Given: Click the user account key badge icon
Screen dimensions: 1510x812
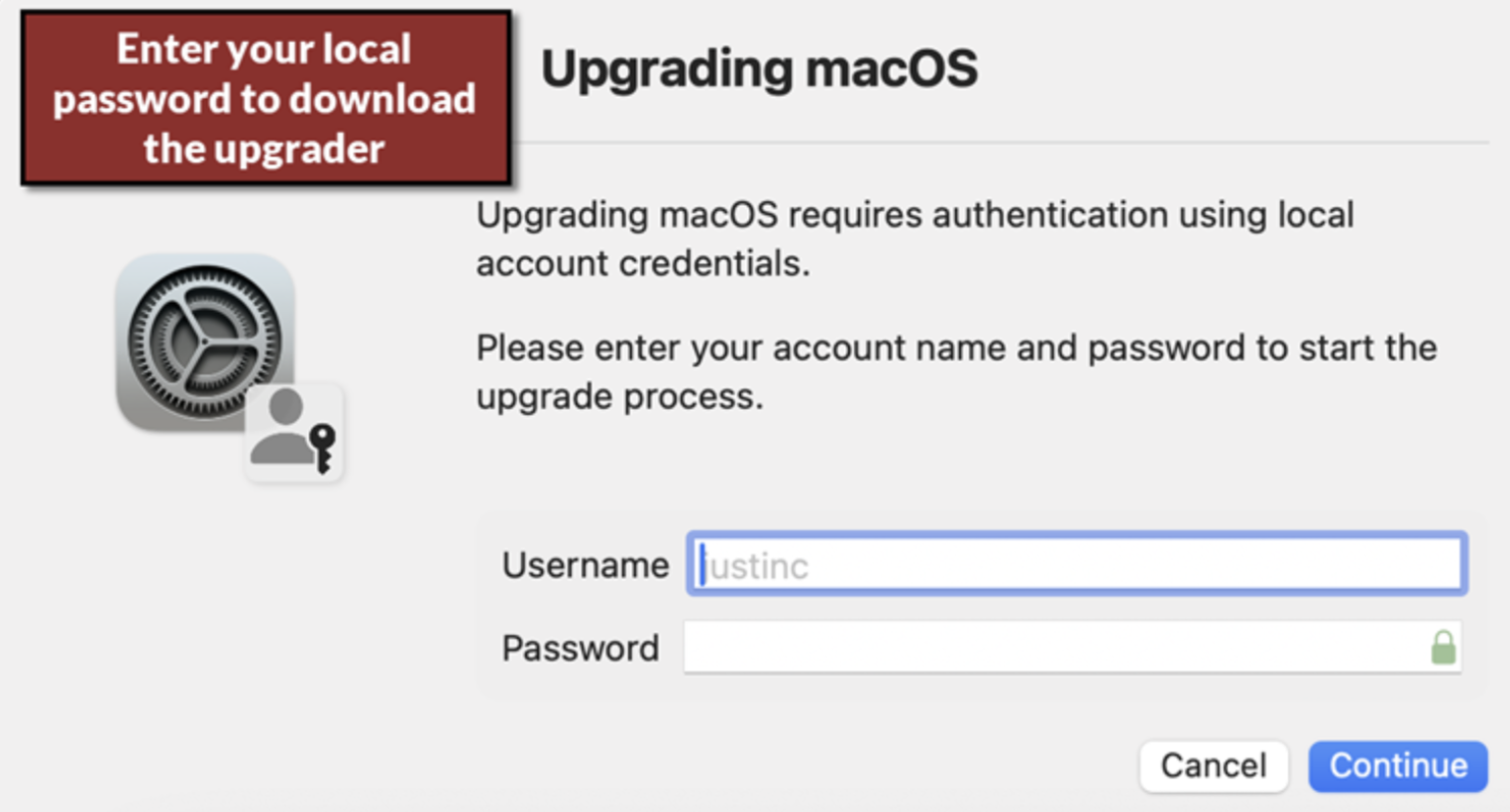Looking at the screenshot, I should 294,434.
